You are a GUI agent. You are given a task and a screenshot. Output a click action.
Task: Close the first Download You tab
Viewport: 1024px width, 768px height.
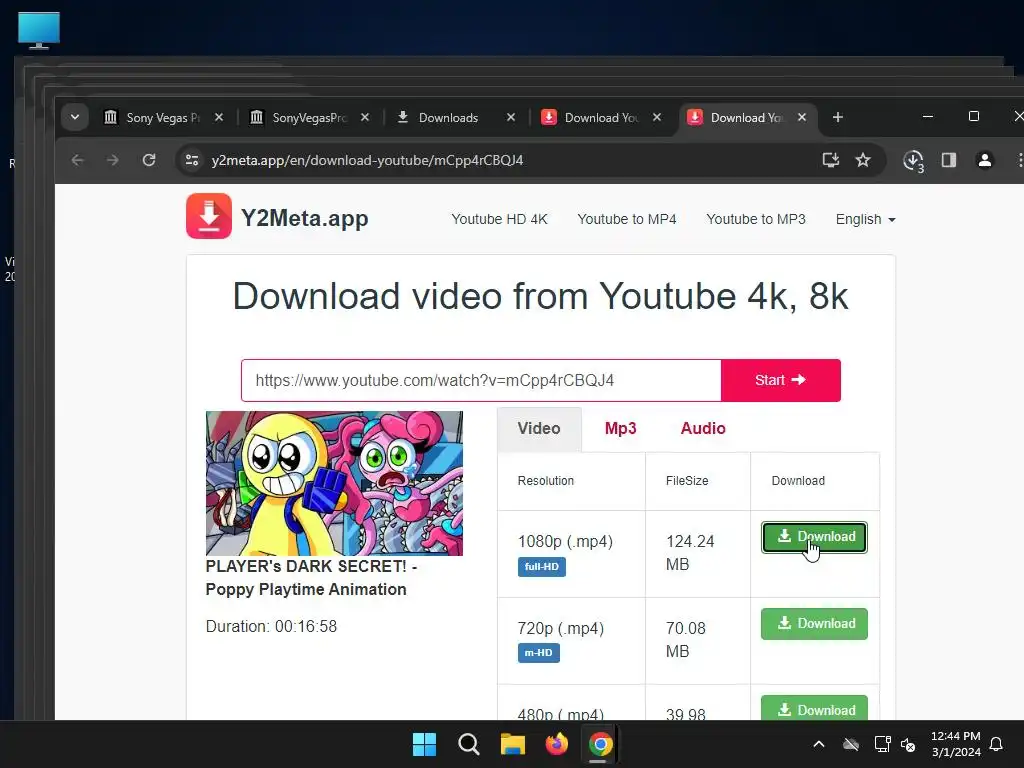click(x=657, y=118)
